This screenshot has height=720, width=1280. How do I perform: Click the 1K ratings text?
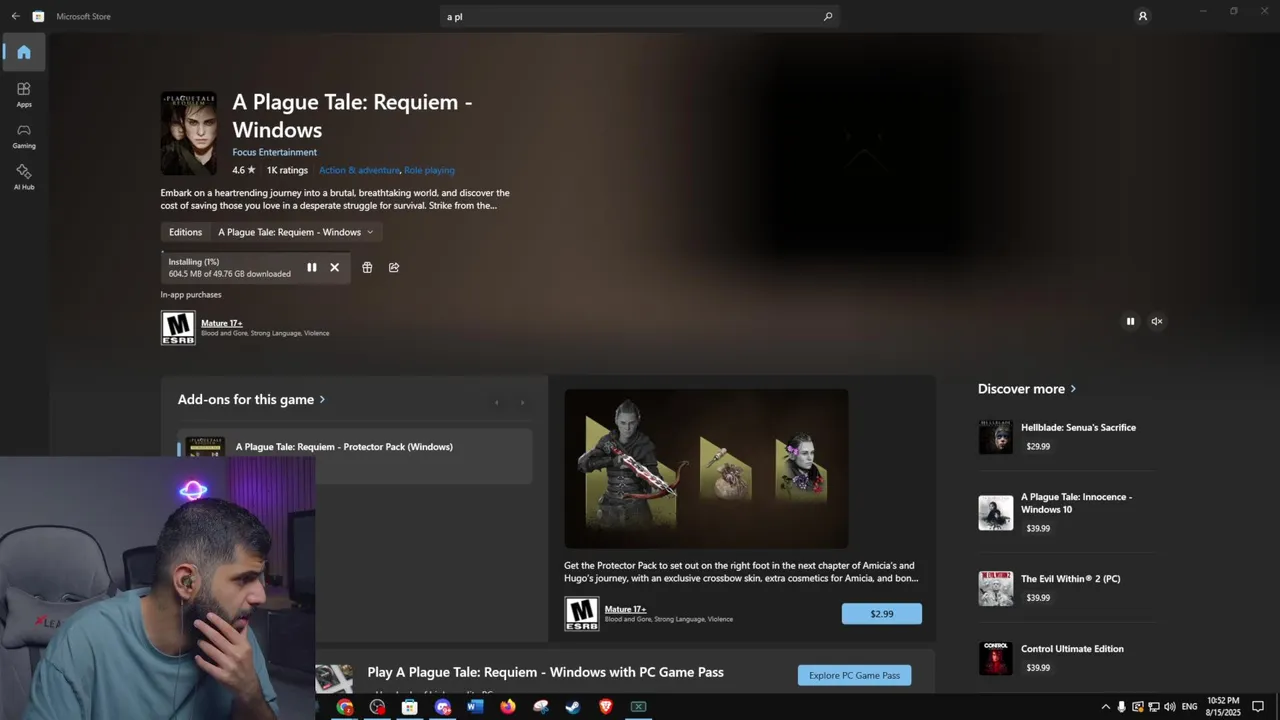point(287,170)
